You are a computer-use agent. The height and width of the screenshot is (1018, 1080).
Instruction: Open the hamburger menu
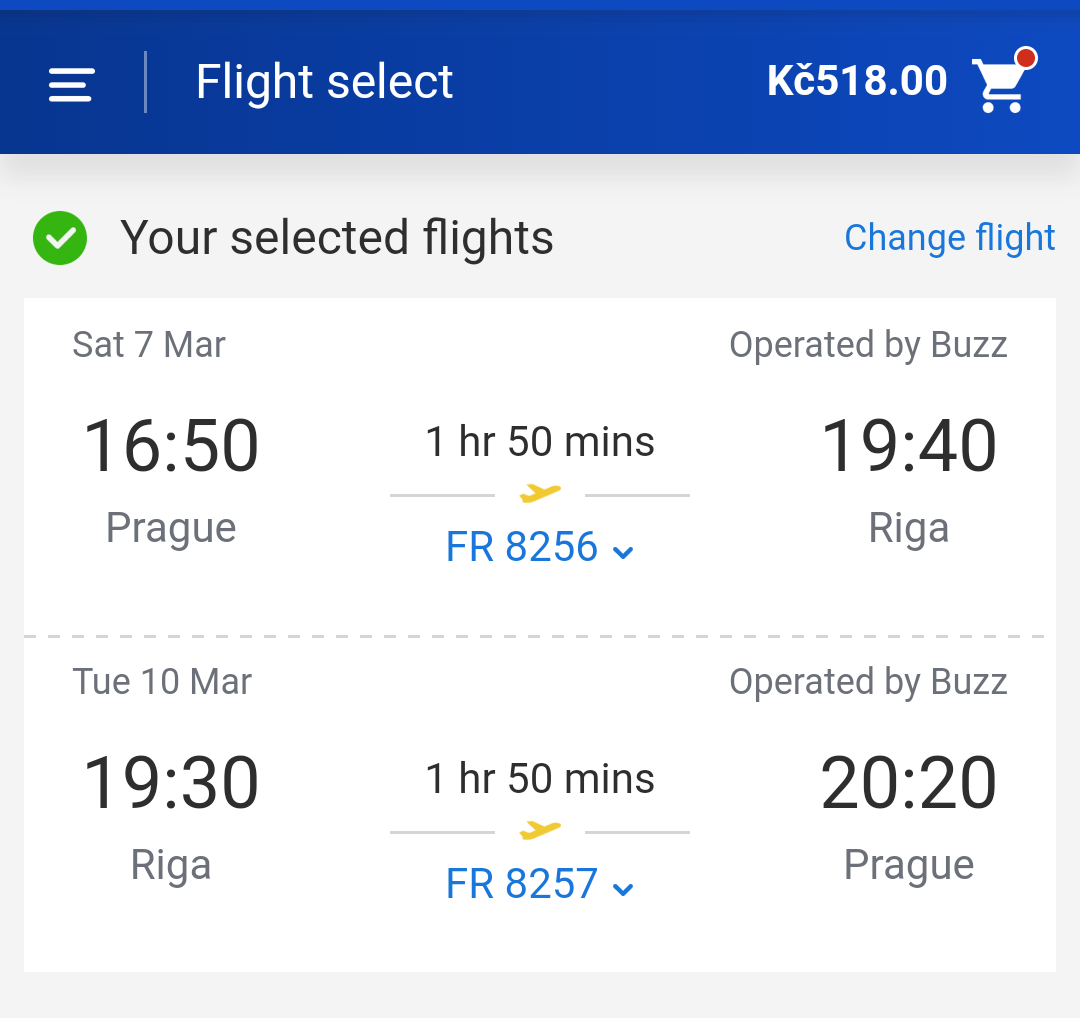pos(70,85)
